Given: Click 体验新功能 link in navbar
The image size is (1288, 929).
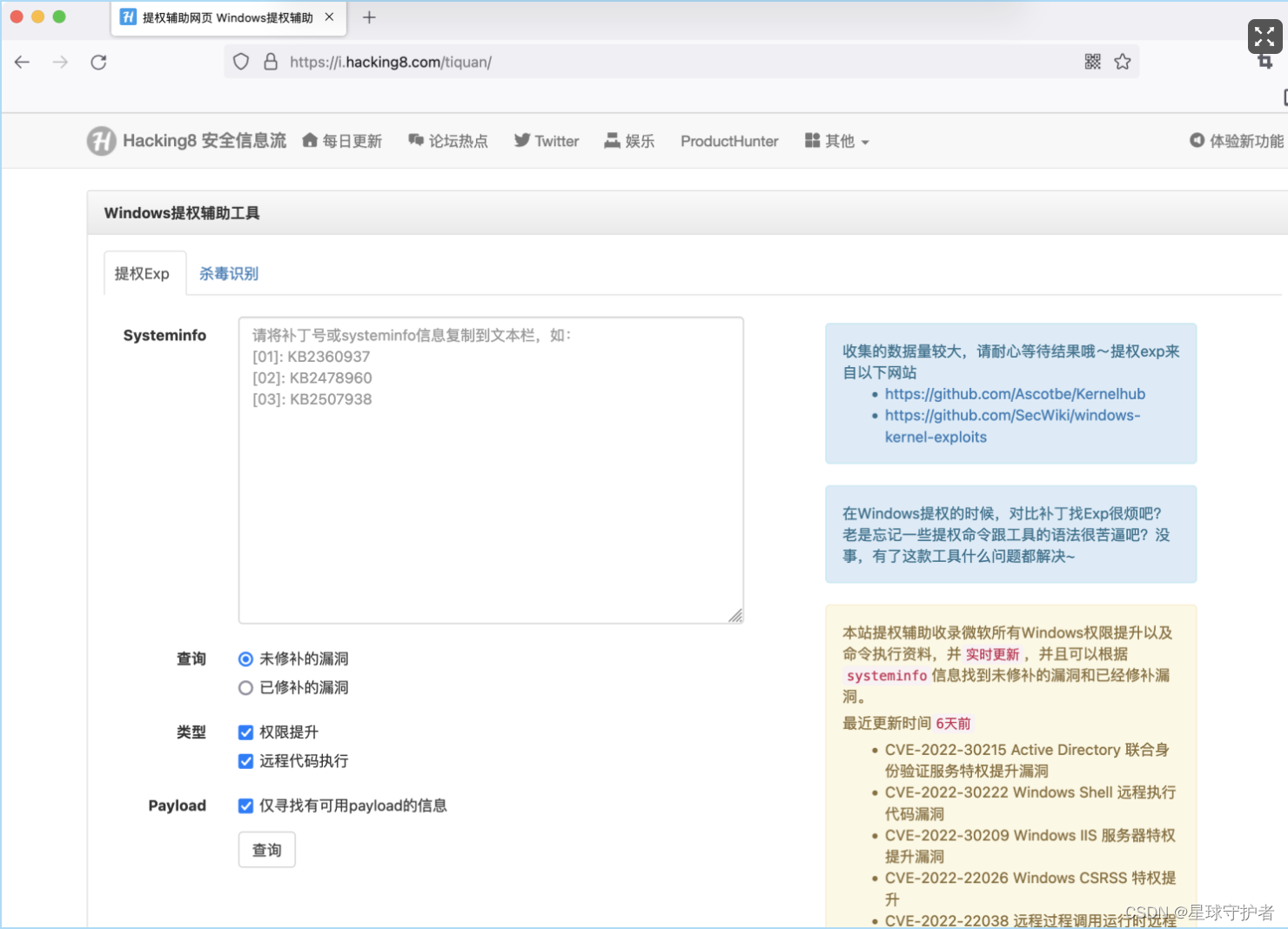Looking at the screenshot, I should [1237, 141].
